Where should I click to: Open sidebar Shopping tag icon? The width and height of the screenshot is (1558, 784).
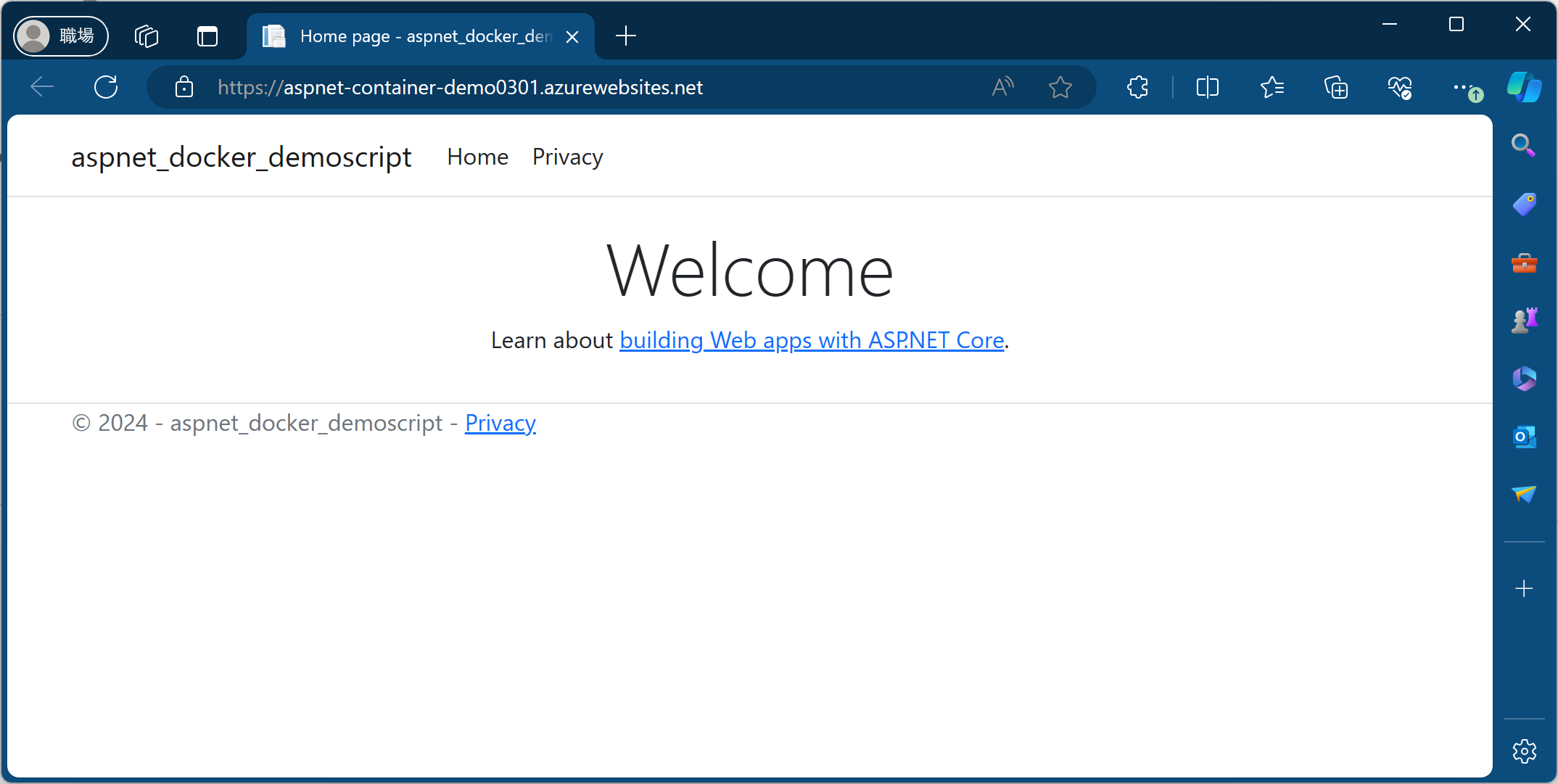pos(1524,204)
